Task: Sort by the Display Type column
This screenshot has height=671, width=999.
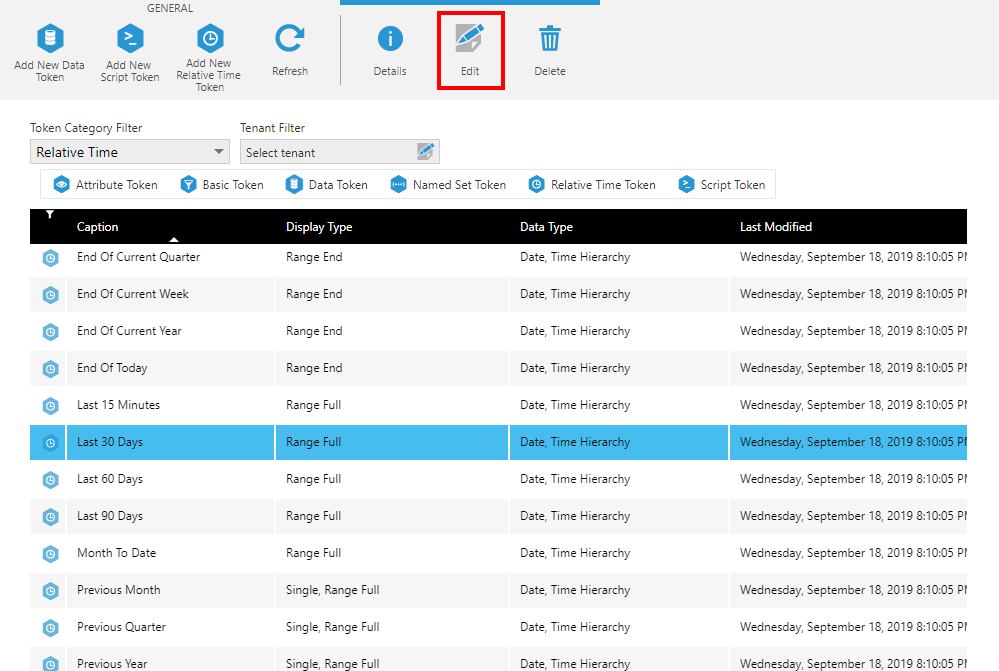Action: [319, 227]
